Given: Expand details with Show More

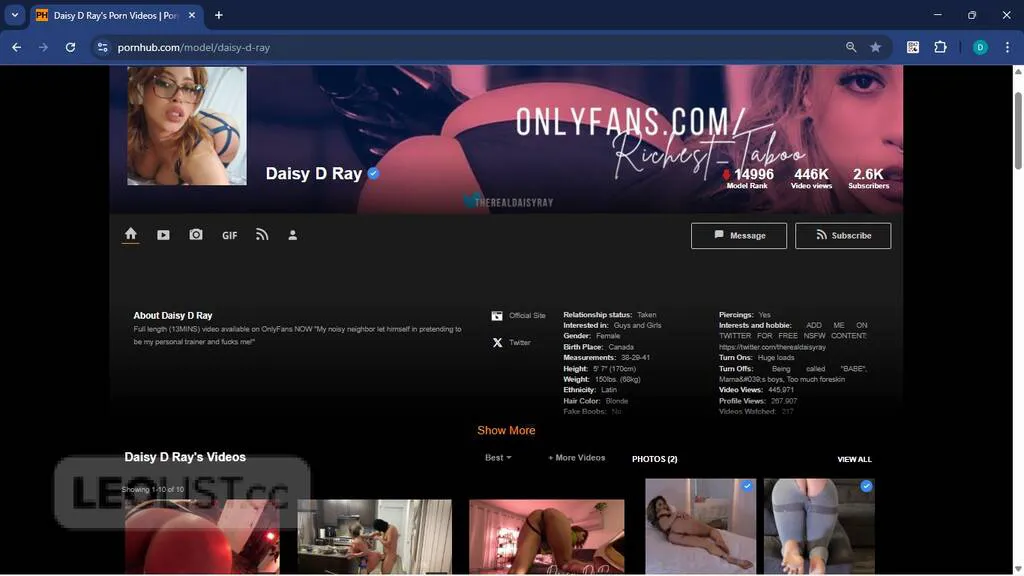Looking at the screenshot, I should pyautogui.click(x=506, y=430).
